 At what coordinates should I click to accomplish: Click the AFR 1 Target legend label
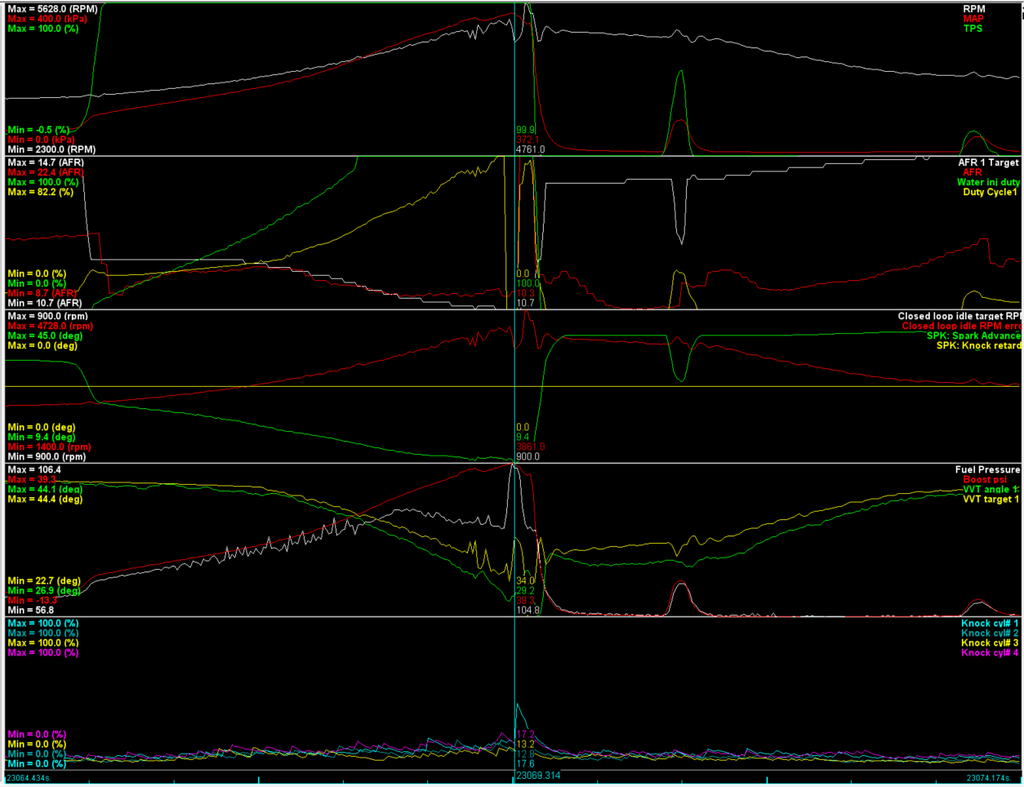click(x=988, y=163)
